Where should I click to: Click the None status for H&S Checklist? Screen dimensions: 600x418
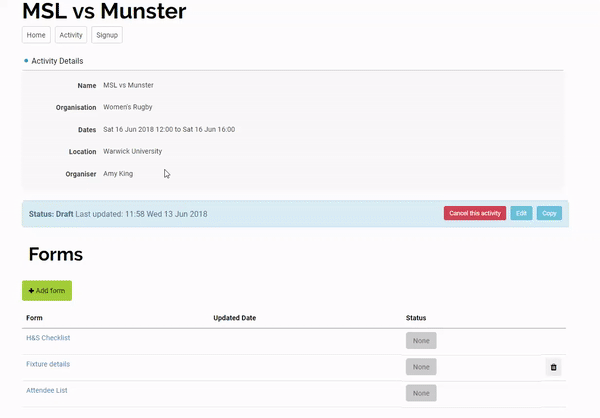pos(421,341)
